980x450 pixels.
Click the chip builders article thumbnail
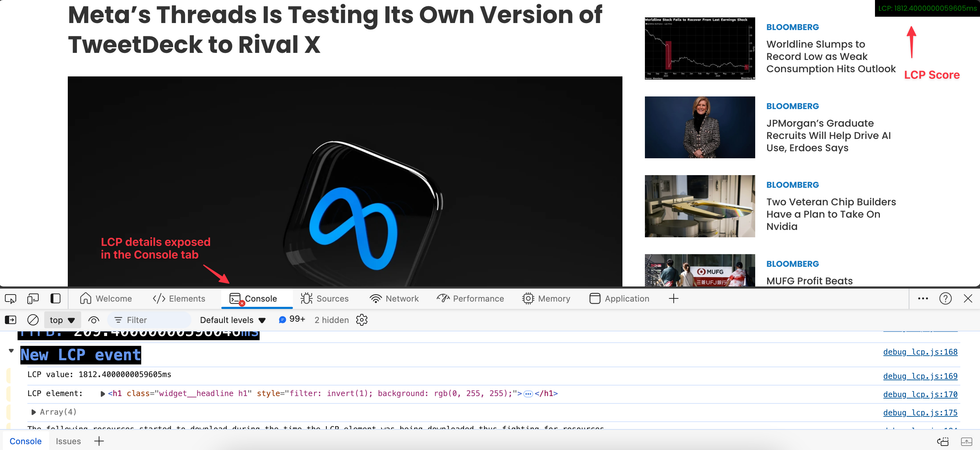700,206
